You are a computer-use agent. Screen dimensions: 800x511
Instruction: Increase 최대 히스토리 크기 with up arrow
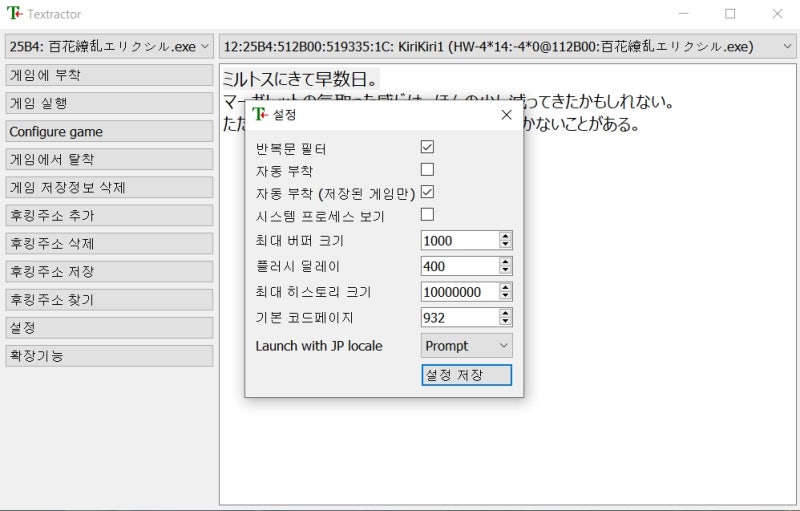[505, 288]
